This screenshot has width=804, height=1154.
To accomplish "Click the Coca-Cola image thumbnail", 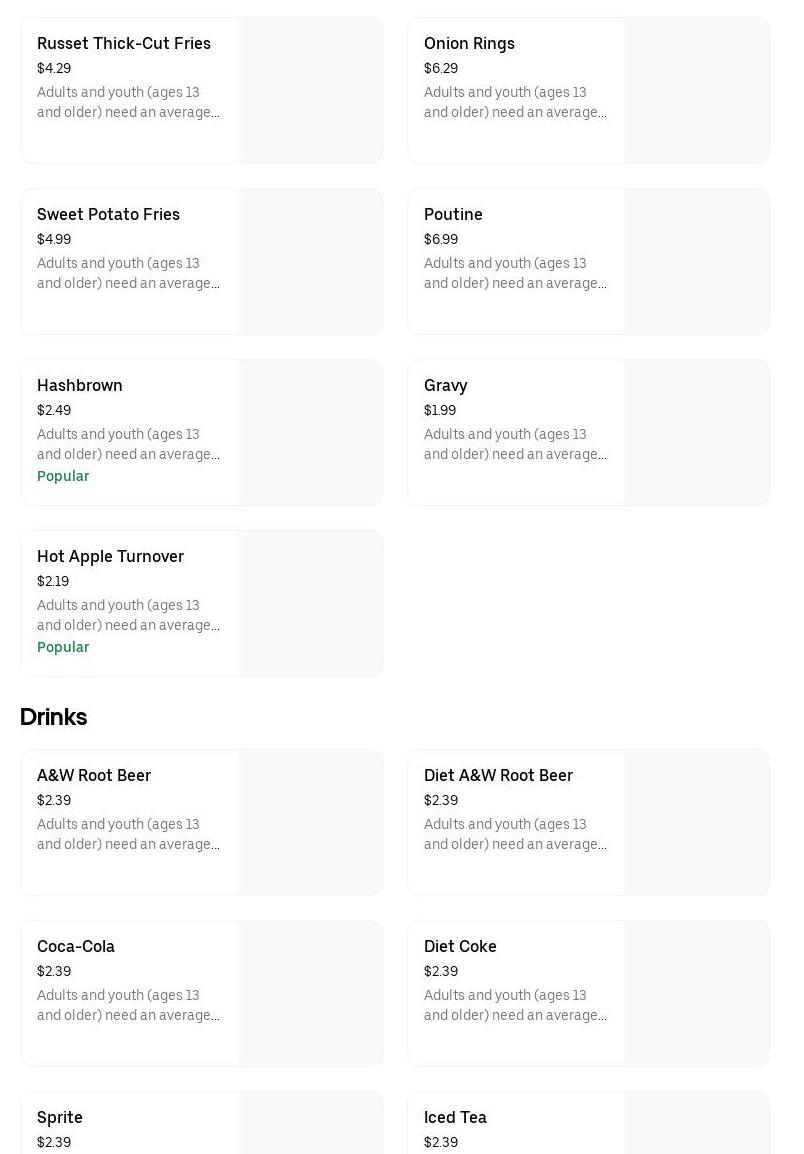I will [309, 994].
